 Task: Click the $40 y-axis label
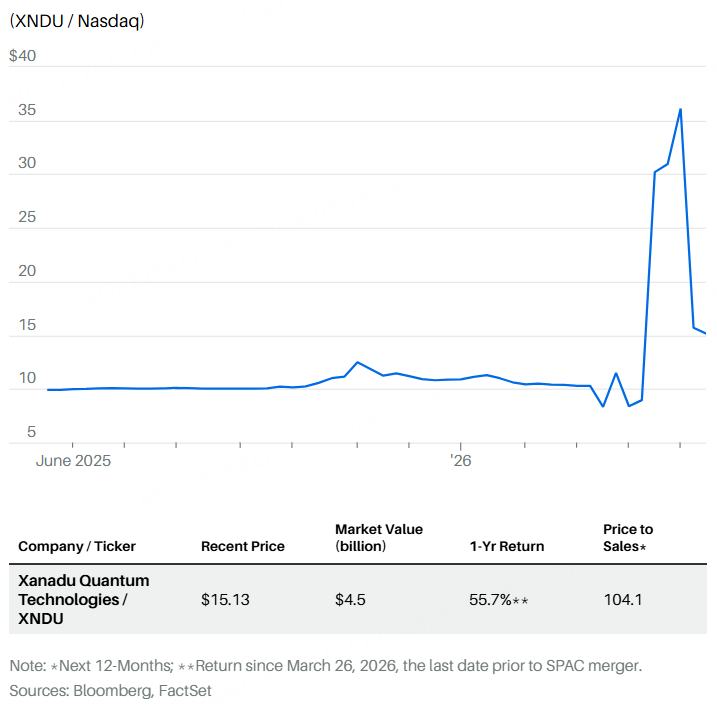click(x=22, y=56)
